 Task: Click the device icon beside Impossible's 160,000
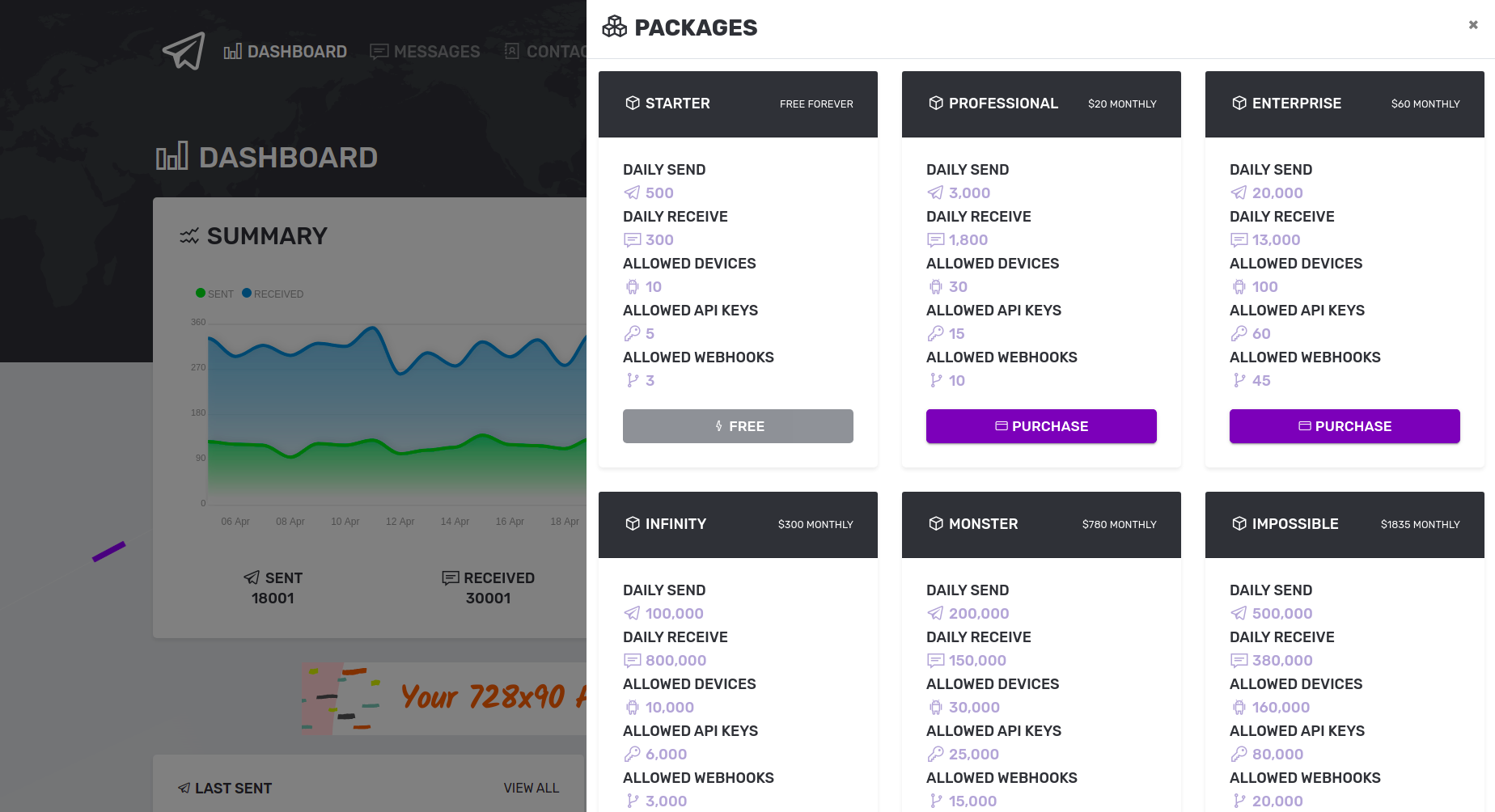coord(1239,708)
